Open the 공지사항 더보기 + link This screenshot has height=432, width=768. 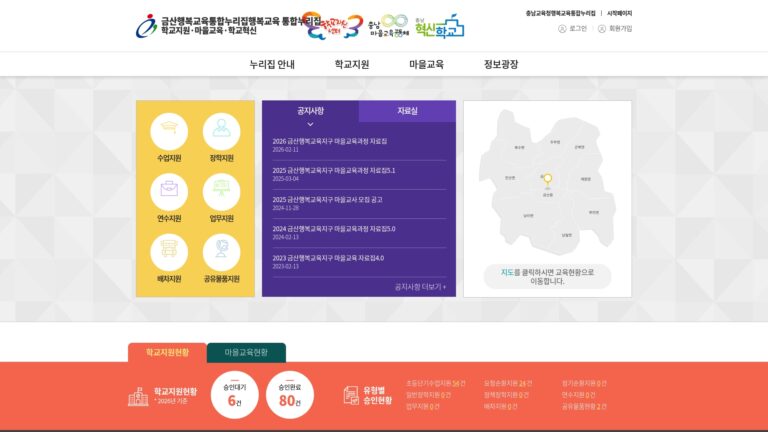(420, 287)
